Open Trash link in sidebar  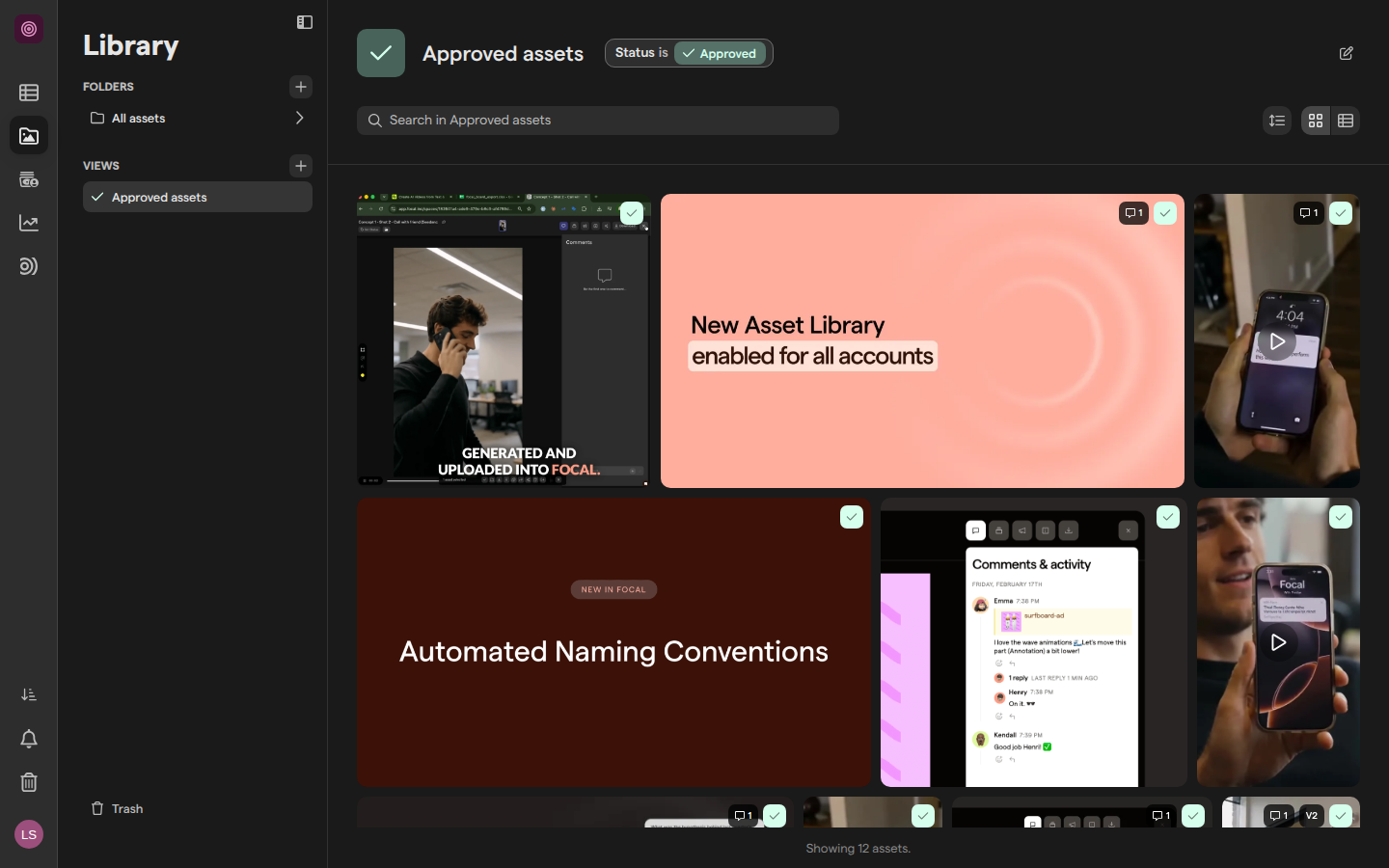[x=117, y=808]
